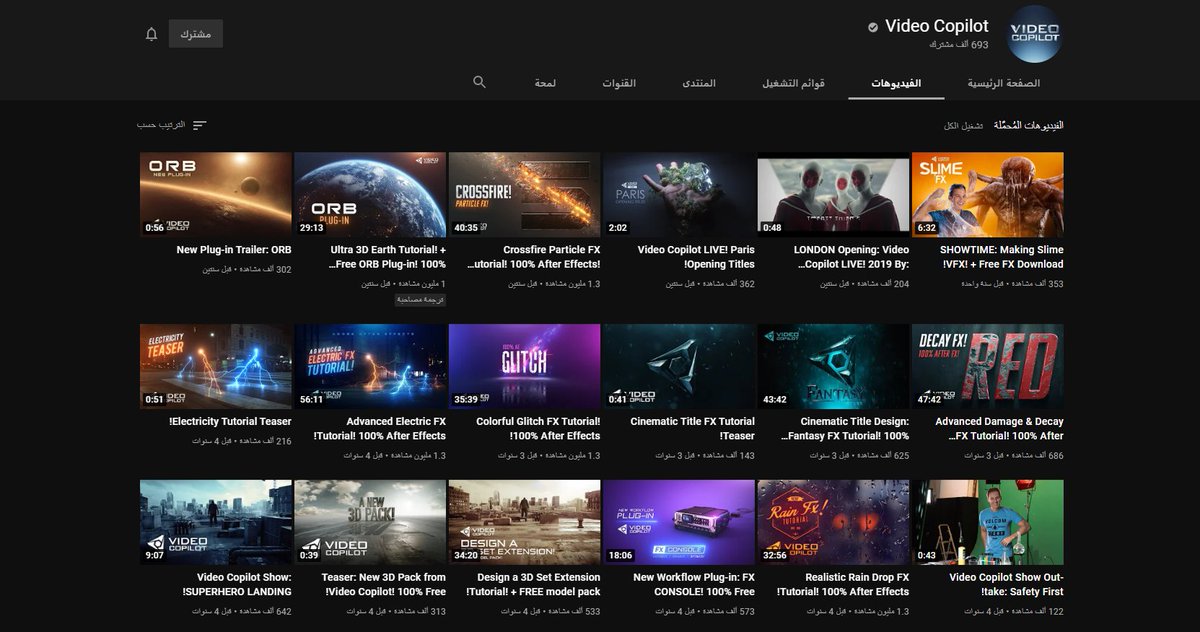Play the SHOWTIME Making Slime VFX thumbnail
Viewport: 1200px width, 632px height.
click(x=988, y=194)
